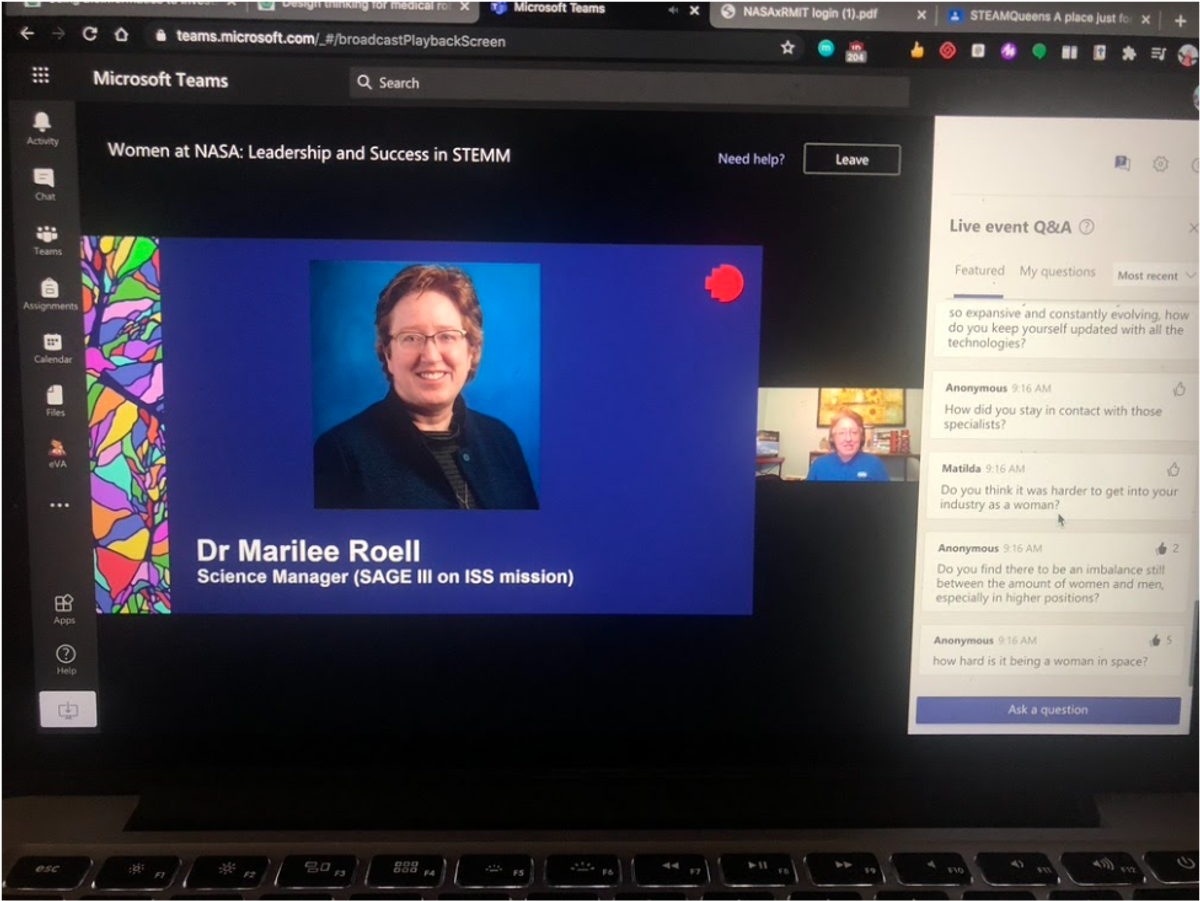
Task: Click the browser back arrow
Action: click(27, 34)
